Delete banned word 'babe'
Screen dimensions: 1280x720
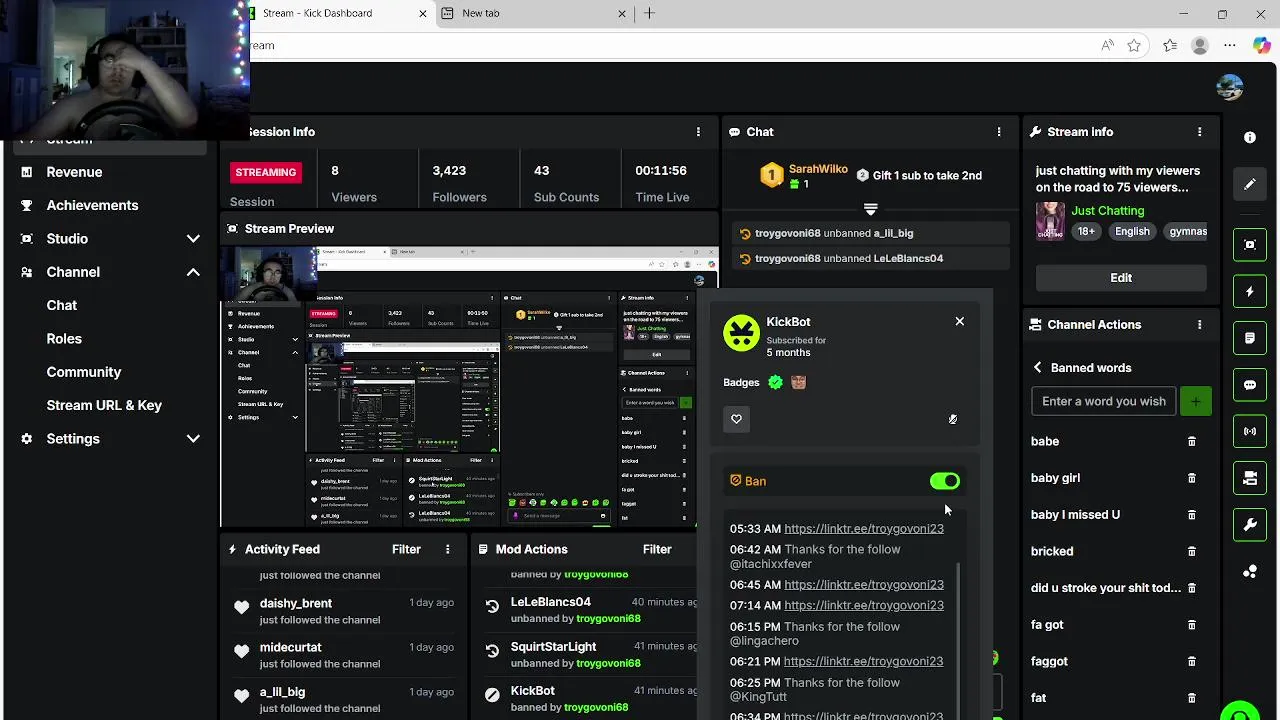(1191, 441)
